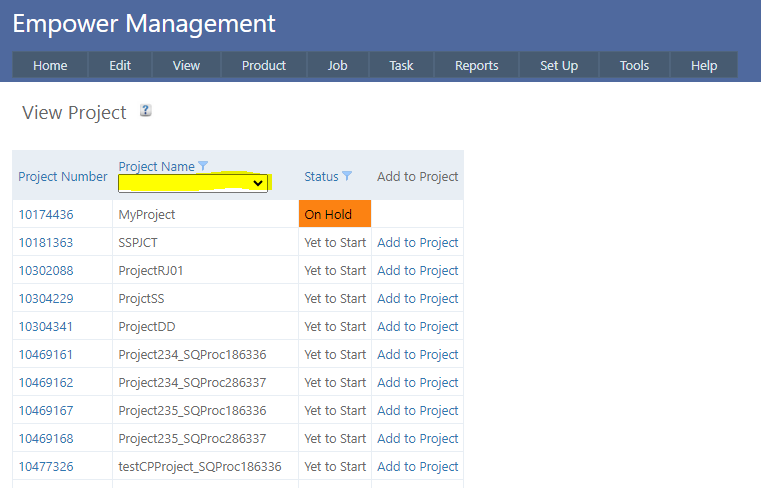Click Add to Project for testCPProject_SQProc186336
Viewport: 761px width, 488px height.
pyautogui.click(x=417, y=466)
